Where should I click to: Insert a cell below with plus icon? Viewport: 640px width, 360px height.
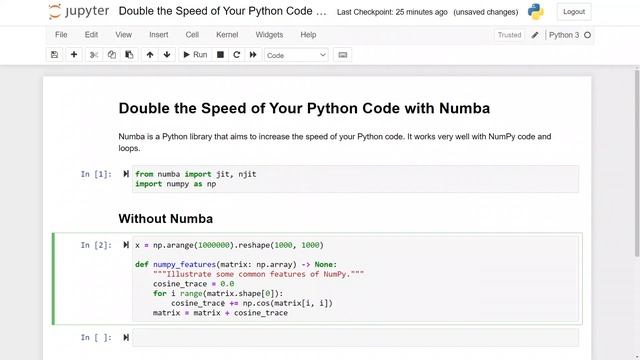(74, 55)
